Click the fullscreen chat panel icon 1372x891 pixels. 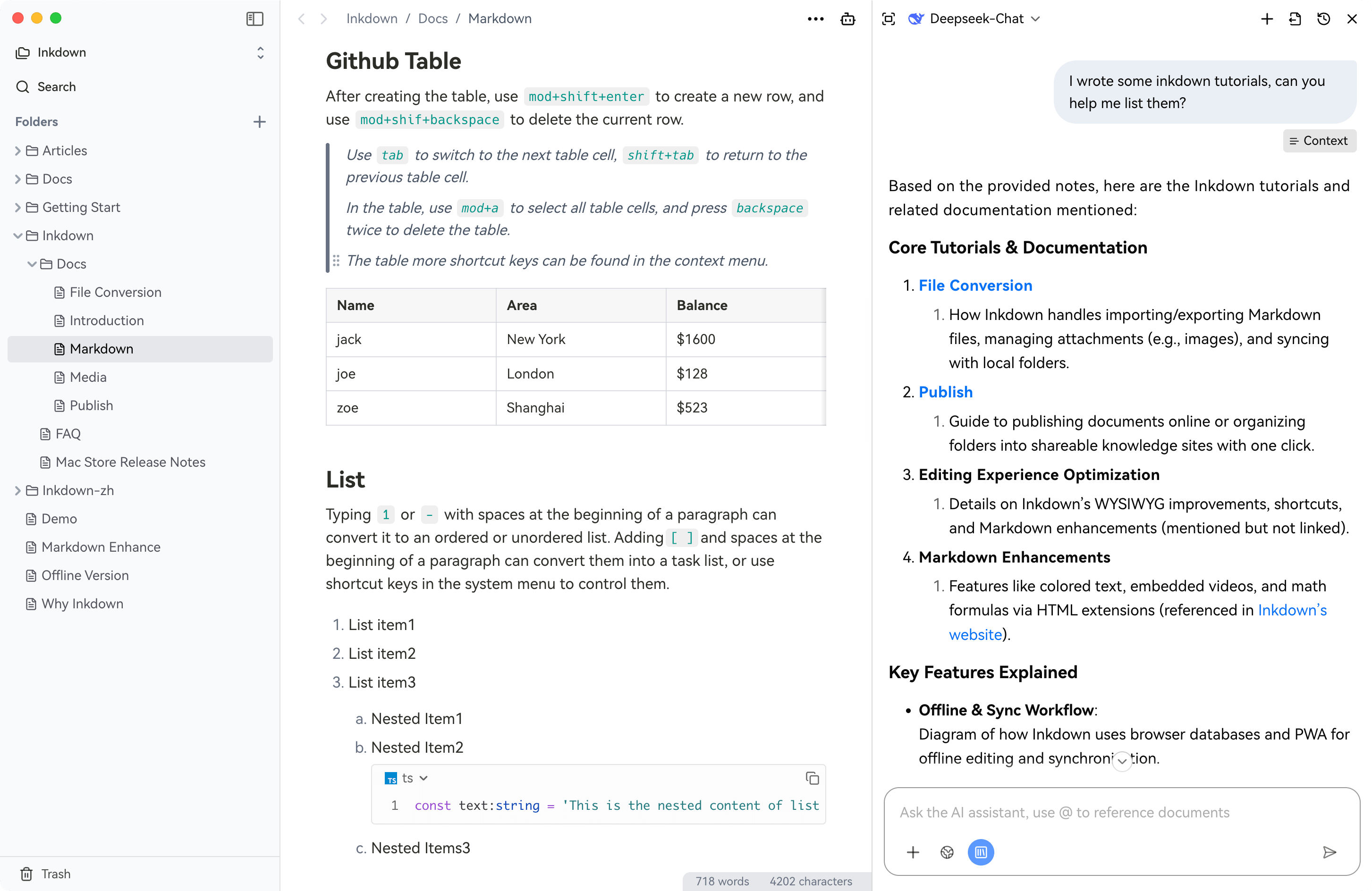889,19
